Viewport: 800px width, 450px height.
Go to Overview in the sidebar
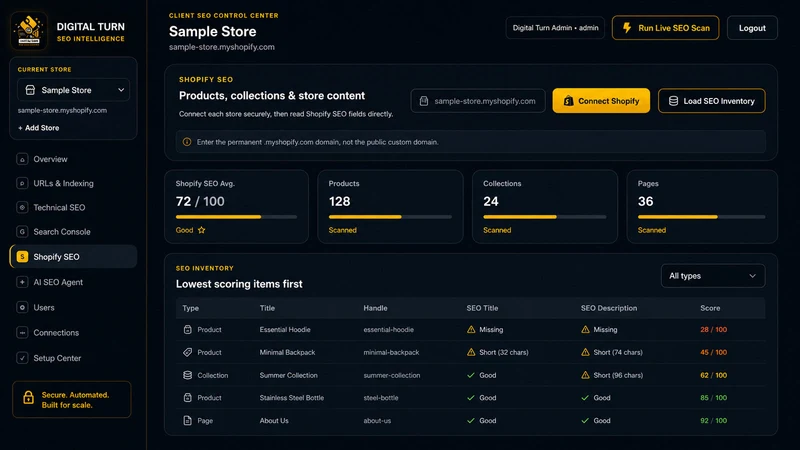tap(73, 159)
